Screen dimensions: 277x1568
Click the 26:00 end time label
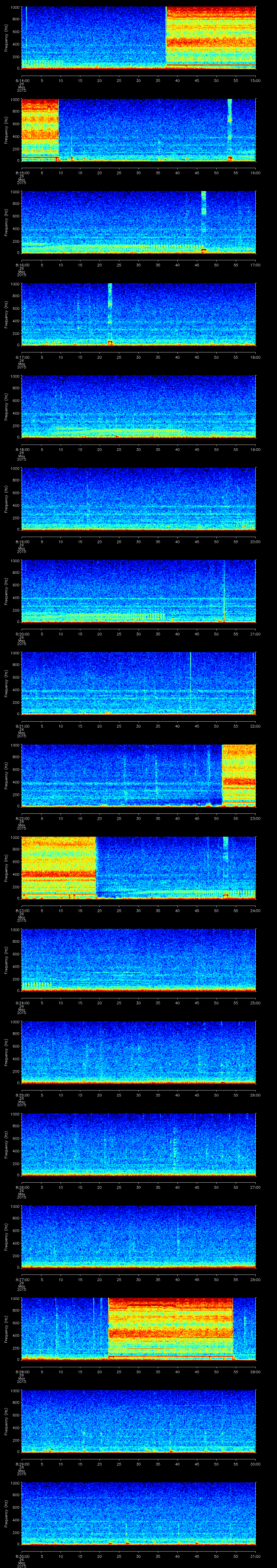[x=255, y=1096]
